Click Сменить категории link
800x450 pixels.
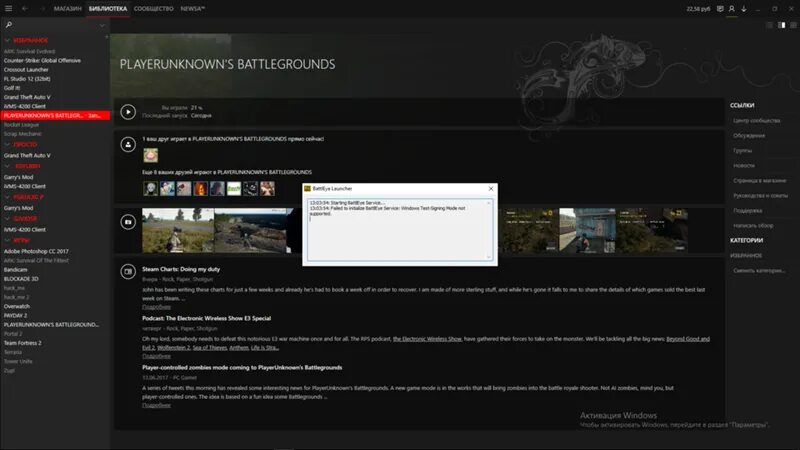pyautogui.click(x=759, y=270)
